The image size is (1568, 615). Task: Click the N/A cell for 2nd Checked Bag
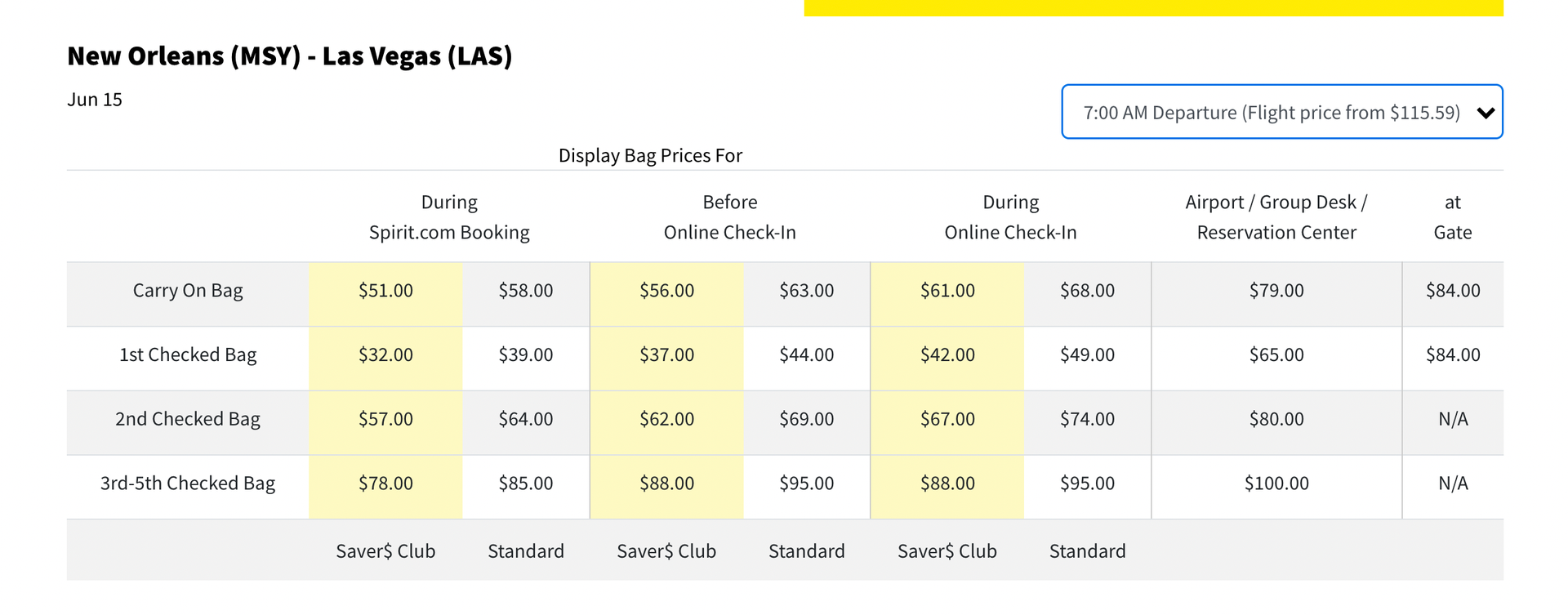click(1453, 418)
